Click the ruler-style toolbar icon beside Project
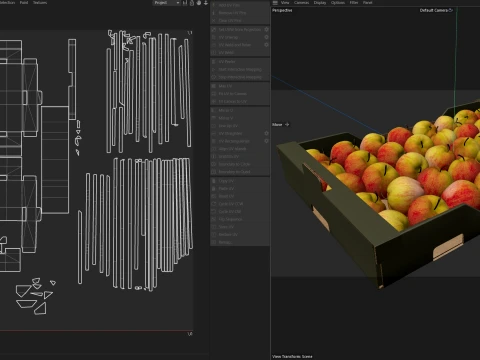This screenshot has width=480, height=360. (x=185, y=3)
